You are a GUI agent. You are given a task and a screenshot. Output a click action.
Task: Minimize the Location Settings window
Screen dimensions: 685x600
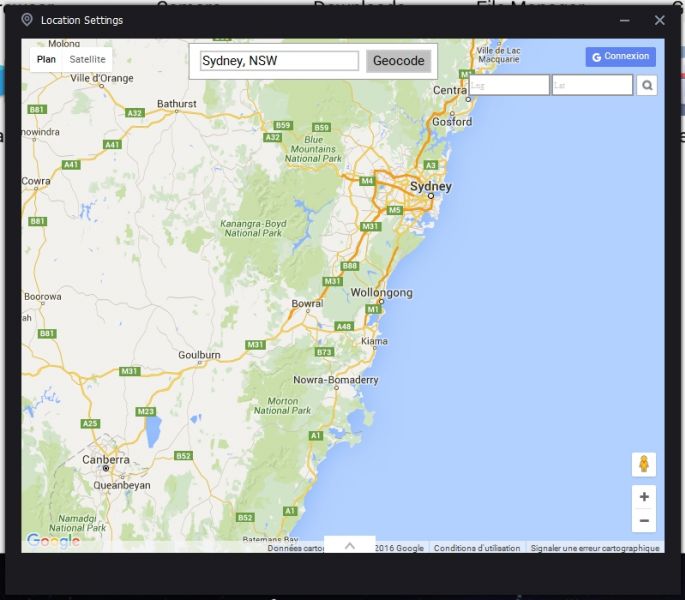(624, 21)
